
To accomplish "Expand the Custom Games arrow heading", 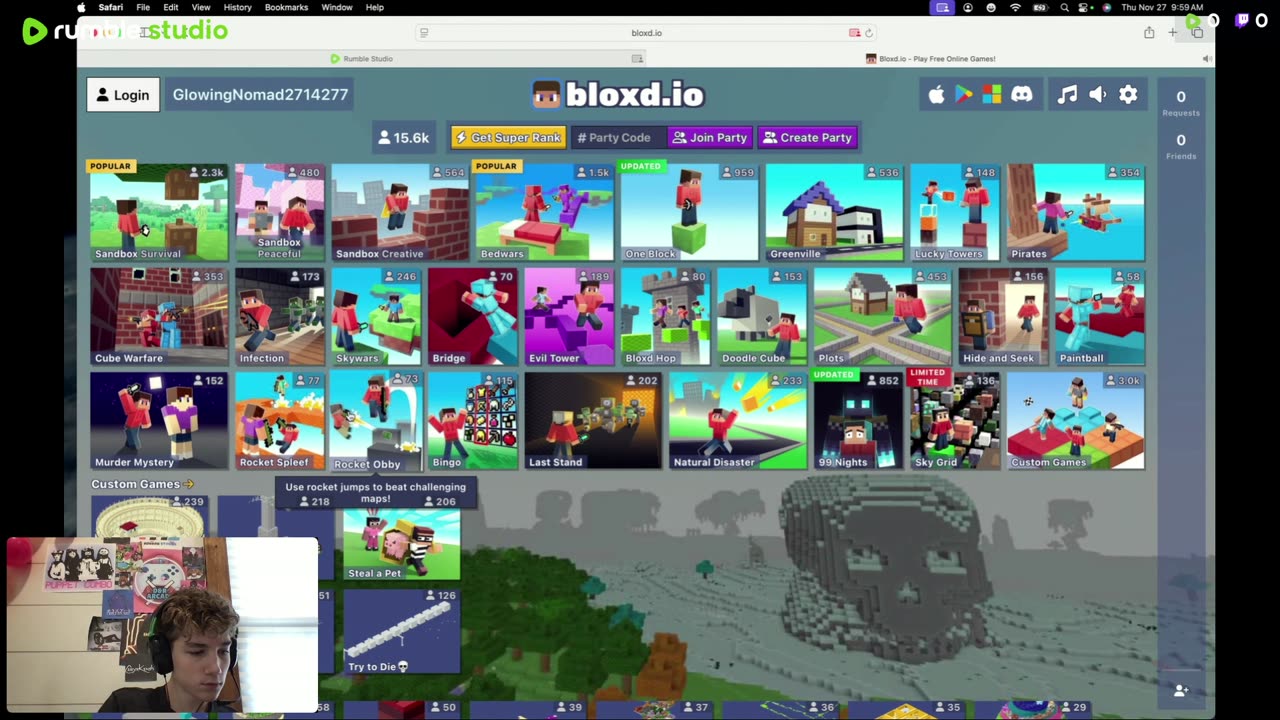I will click(142, 484).
